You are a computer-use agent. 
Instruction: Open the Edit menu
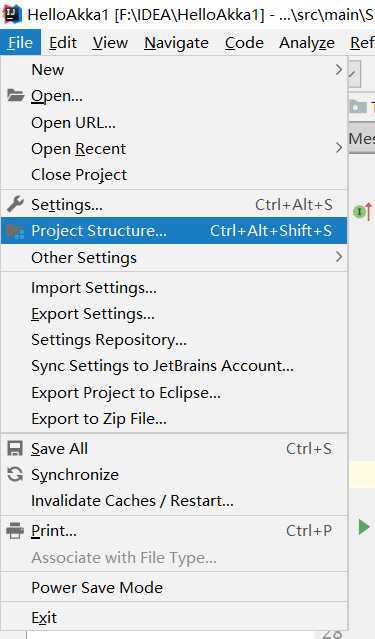pyautogui.click(x=63, y=42)
